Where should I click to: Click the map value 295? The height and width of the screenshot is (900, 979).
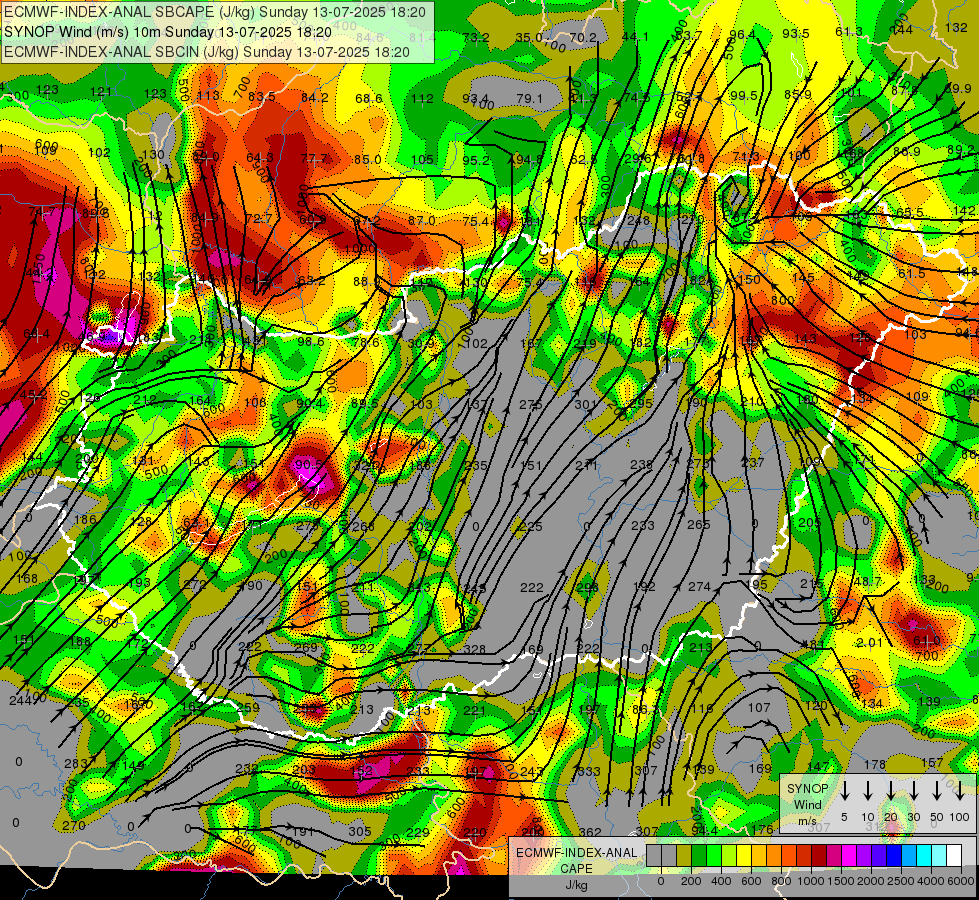coord(641,405)
